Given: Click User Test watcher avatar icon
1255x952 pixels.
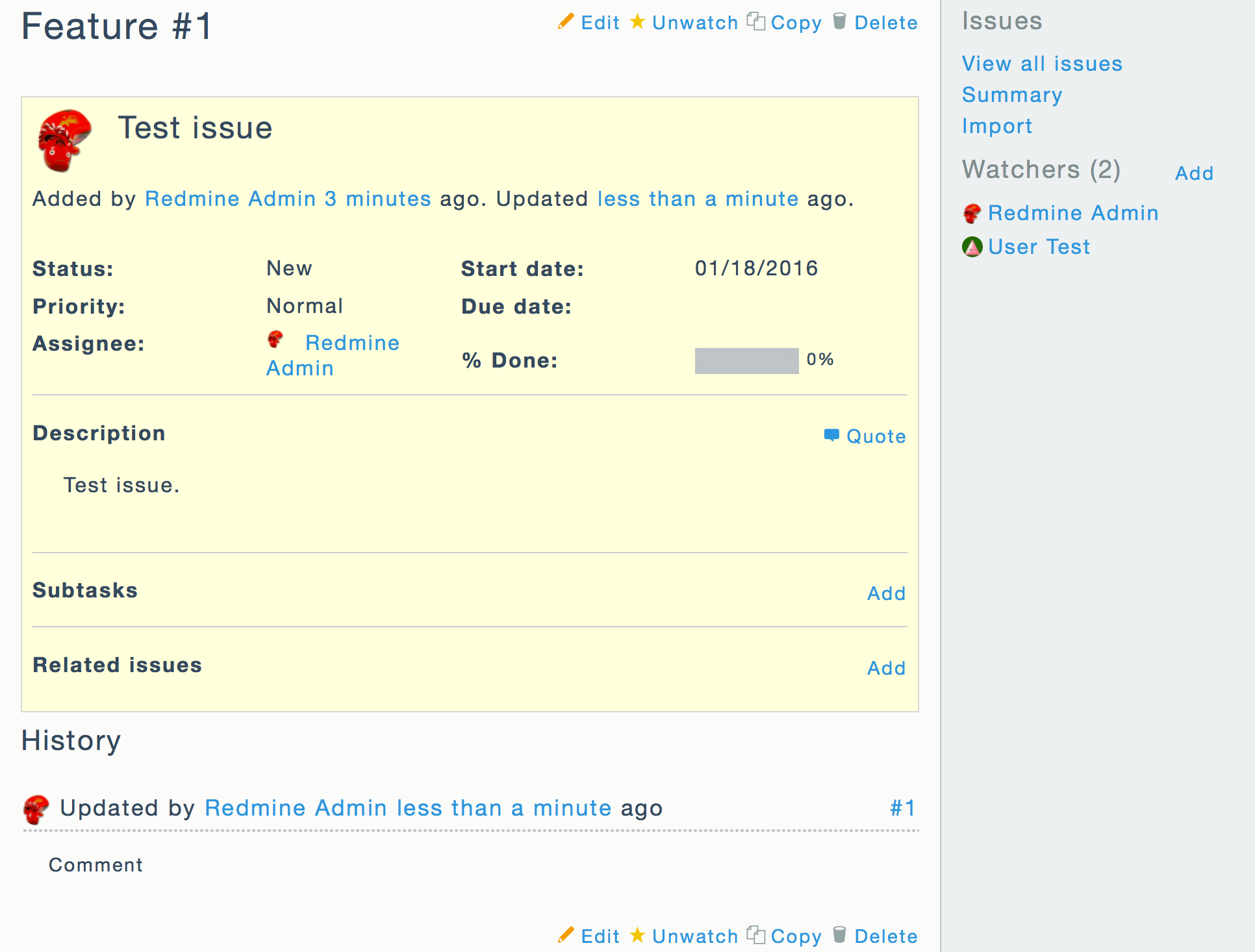Looking at the screenshot, I should click(972, 247).
